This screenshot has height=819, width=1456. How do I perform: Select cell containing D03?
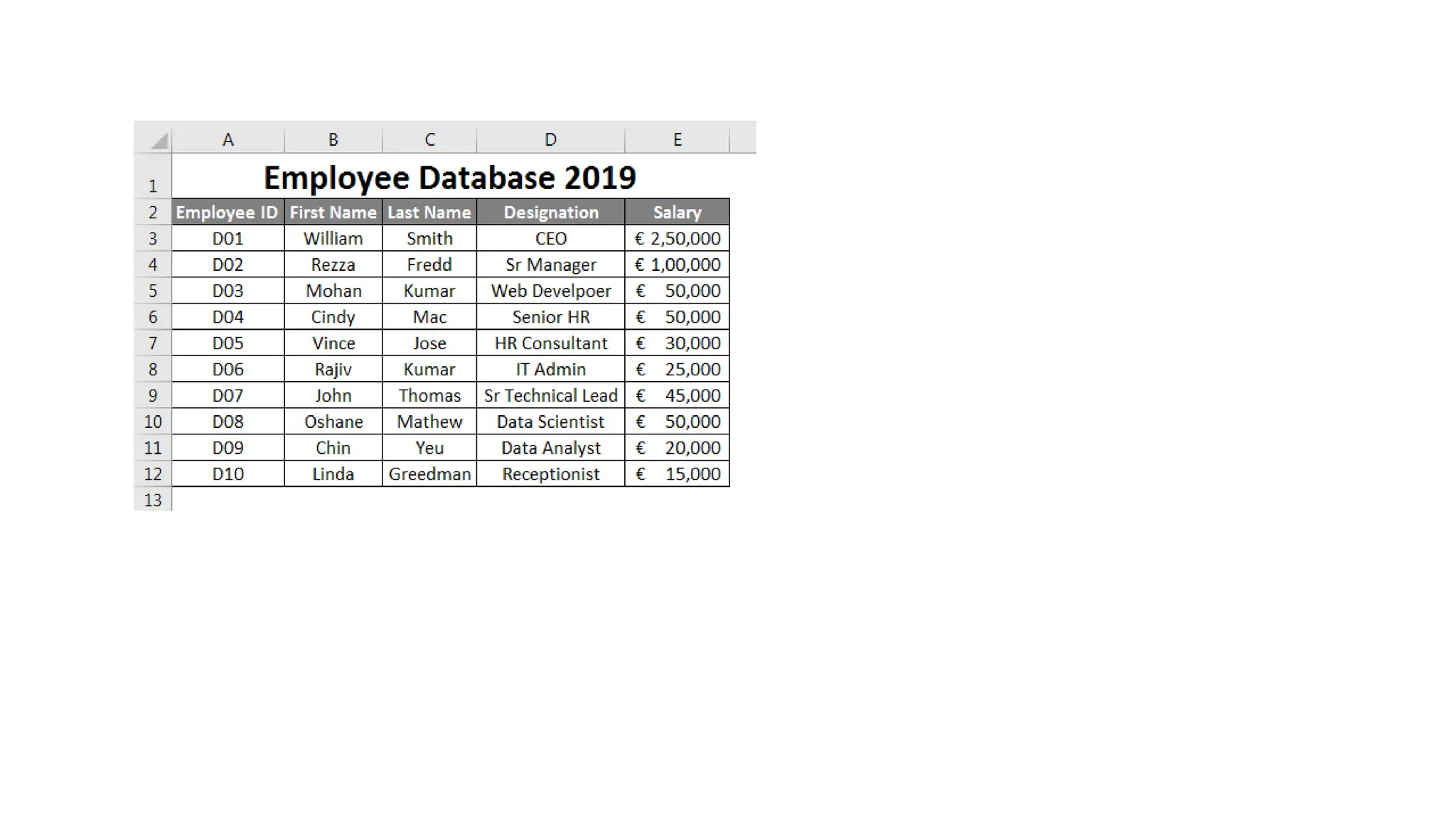tap(228, 291)
